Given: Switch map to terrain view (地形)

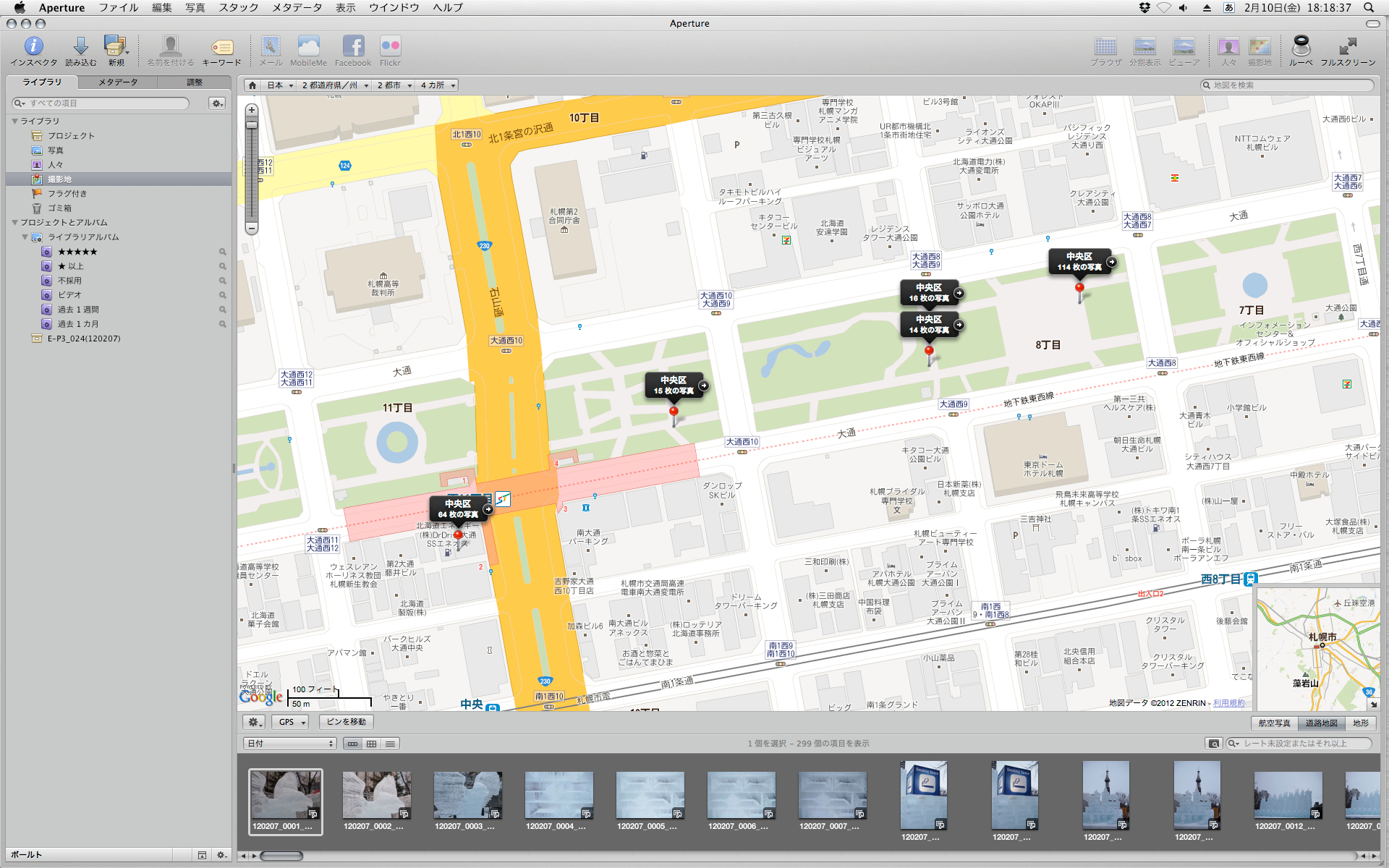Looking at the screenshot, I should point(1361,723).
